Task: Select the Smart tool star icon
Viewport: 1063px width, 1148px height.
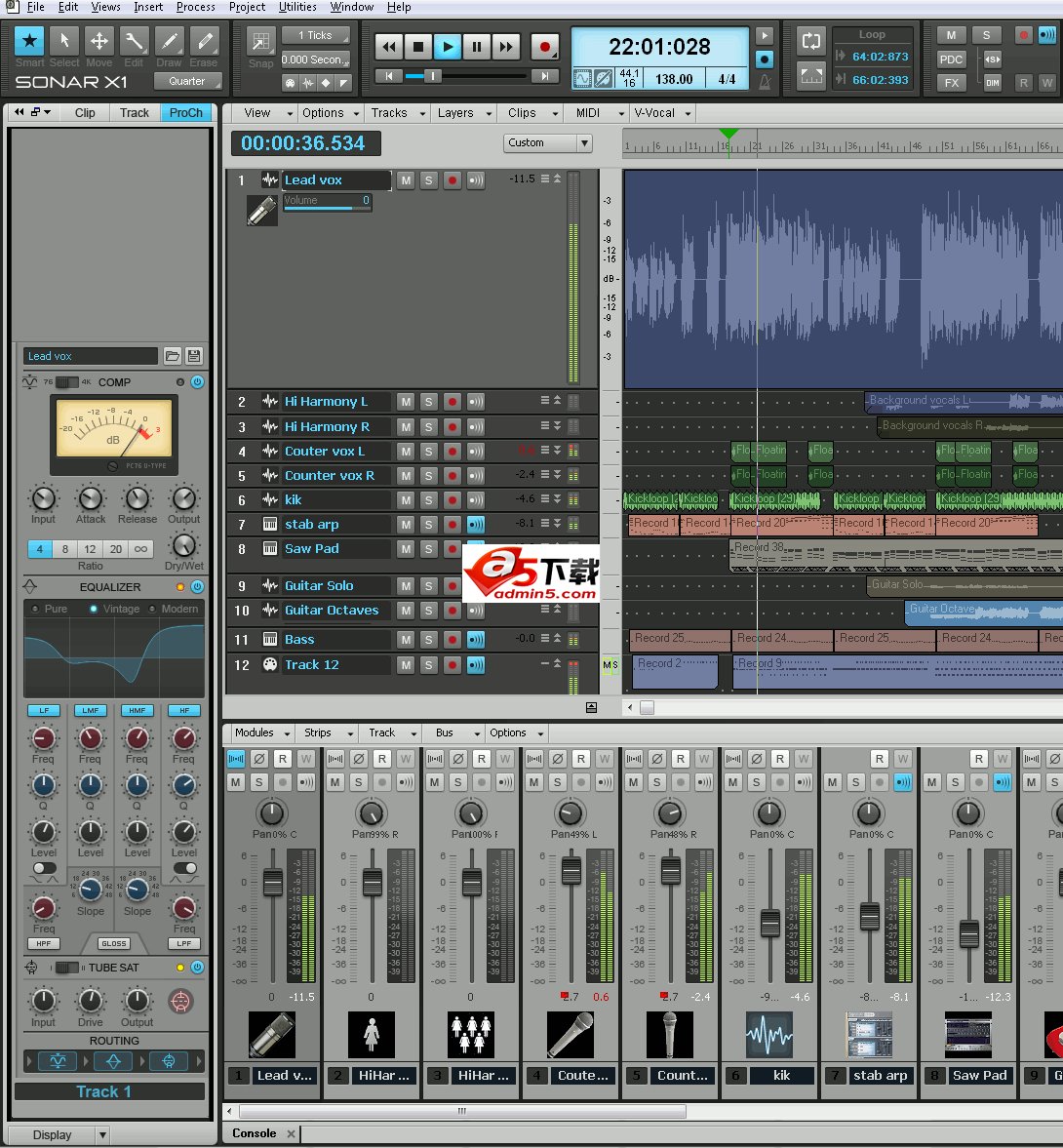Action: 29,41
